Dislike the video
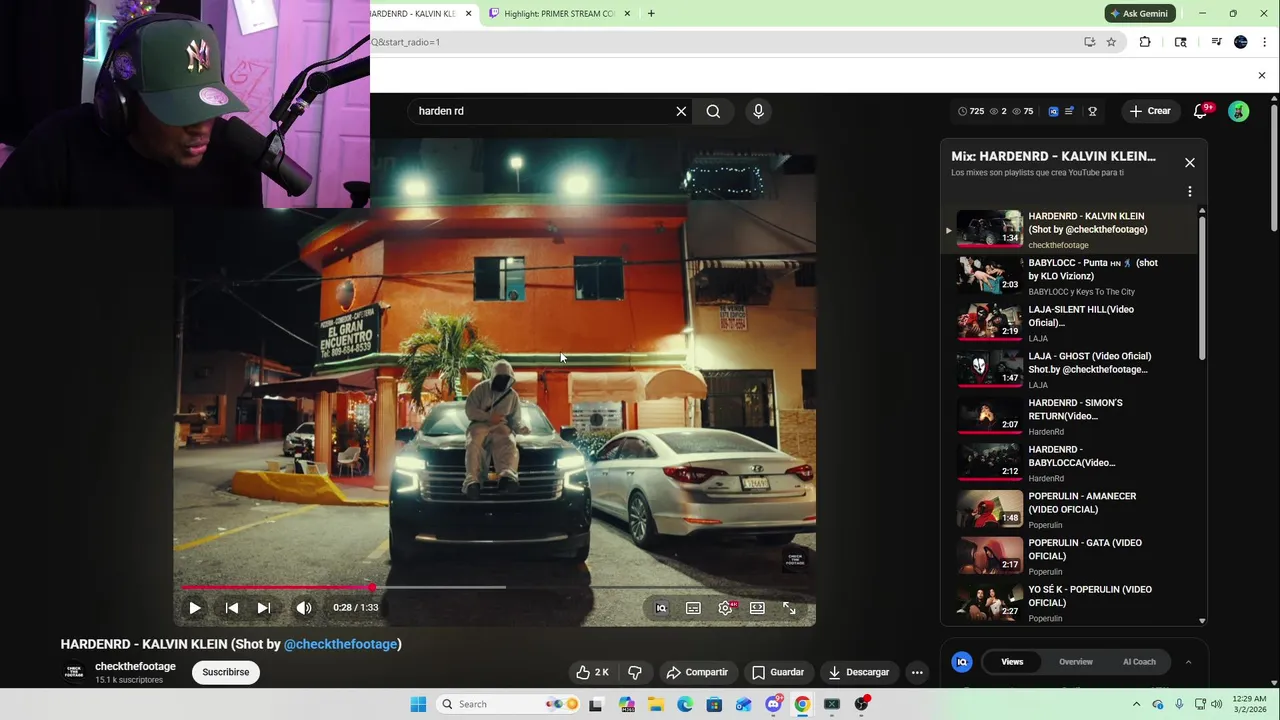The width and height of the screenshot is (1280, 720). point(634,672)
